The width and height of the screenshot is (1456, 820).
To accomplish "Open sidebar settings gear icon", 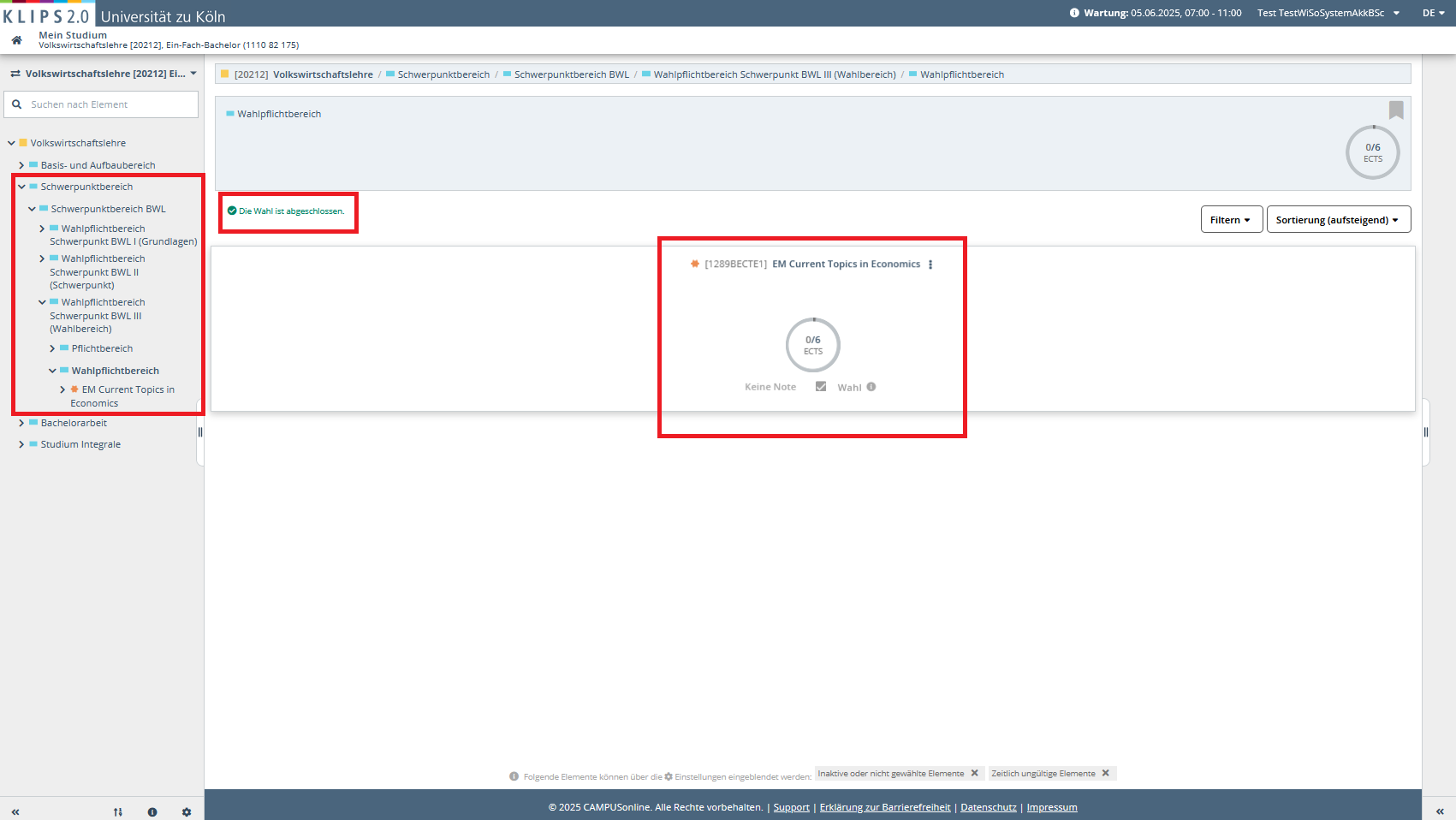I will click(x=187, y=811).
